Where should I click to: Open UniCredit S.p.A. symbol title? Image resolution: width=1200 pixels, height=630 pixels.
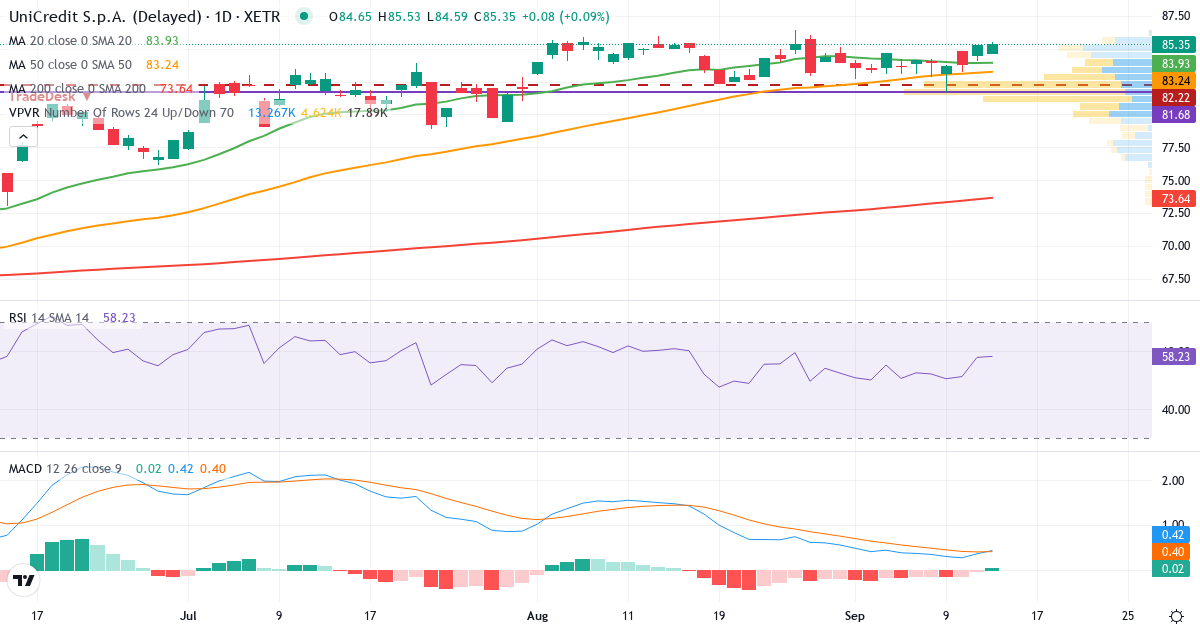146,16
